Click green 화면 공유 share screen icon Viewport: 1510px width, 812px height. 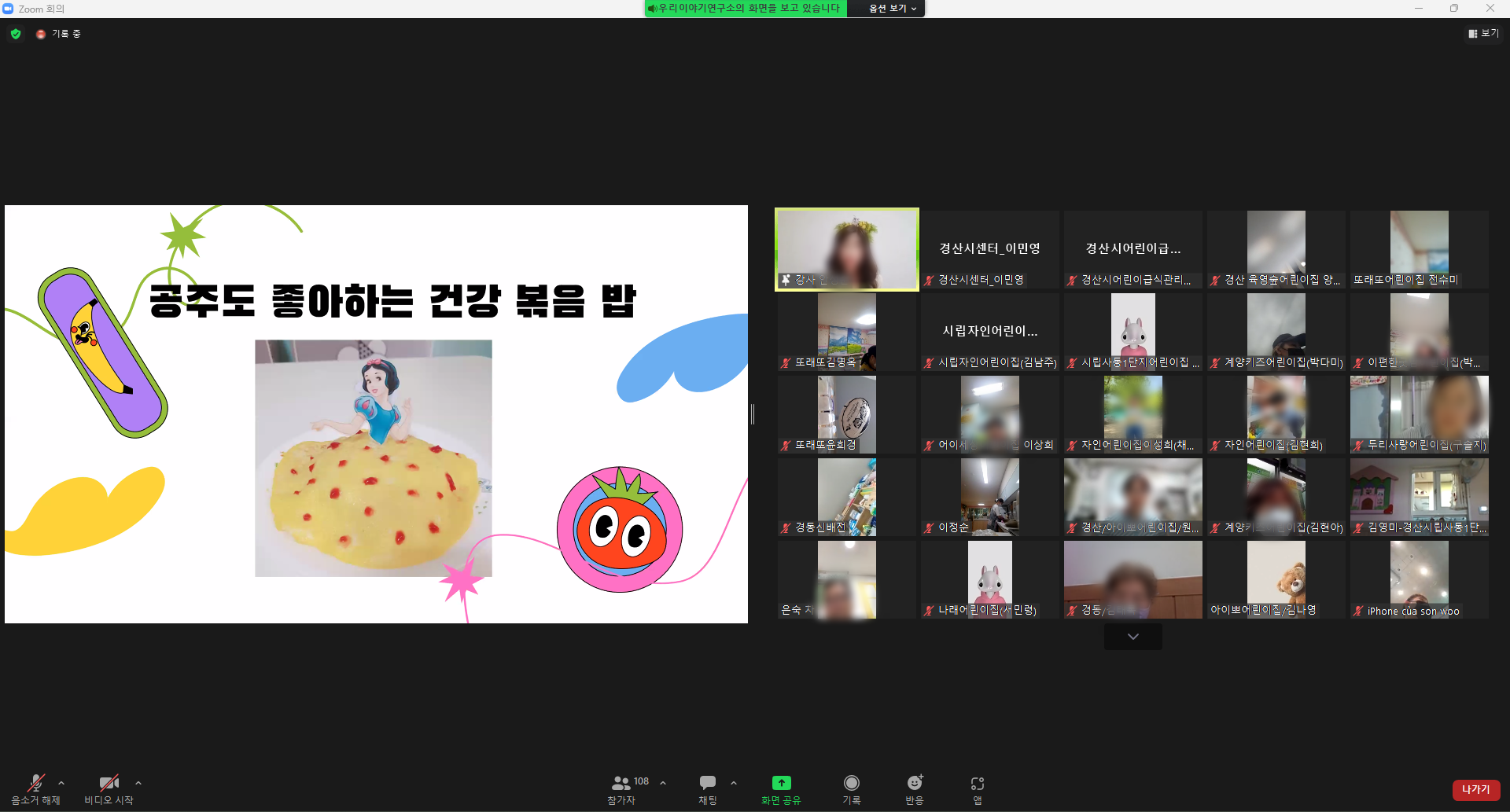point(781,783)
